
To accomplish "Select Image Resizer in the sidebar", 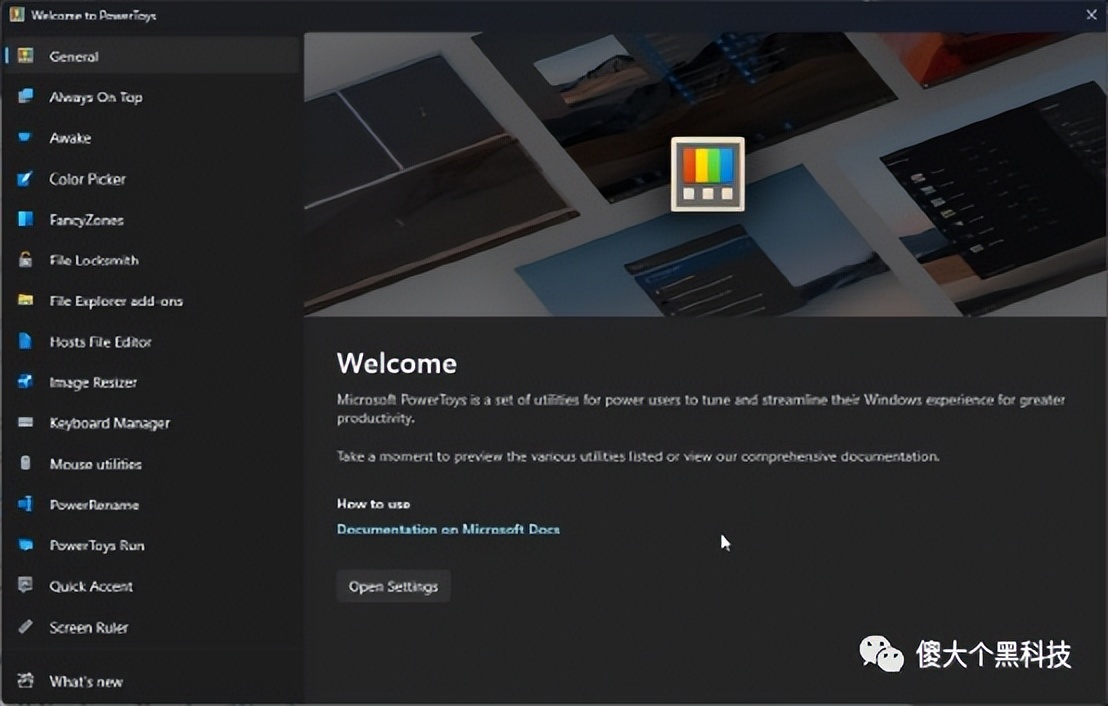I will (x=151, y=382).
